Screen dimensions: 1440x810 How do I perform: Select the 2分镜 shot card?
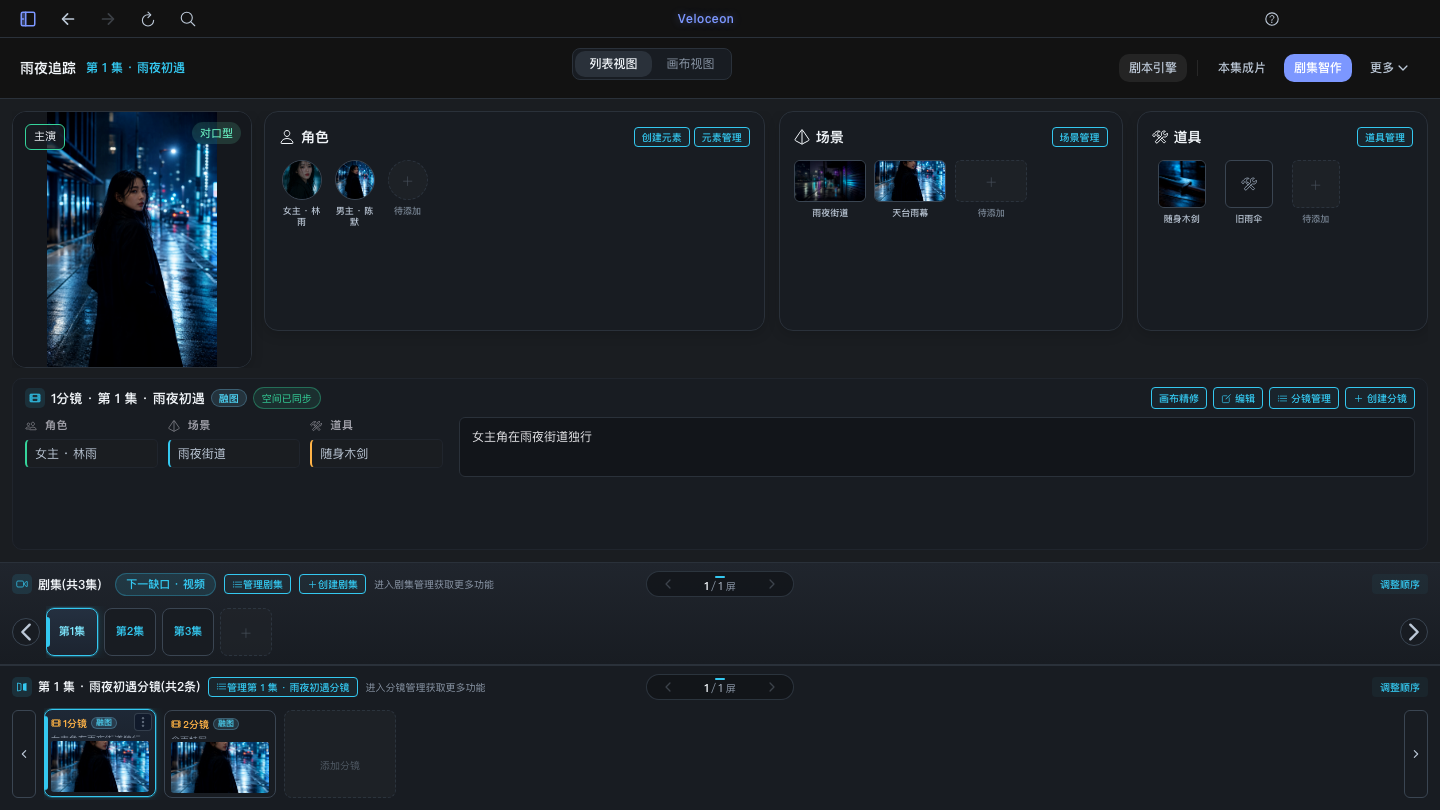(x=220, y=754)
